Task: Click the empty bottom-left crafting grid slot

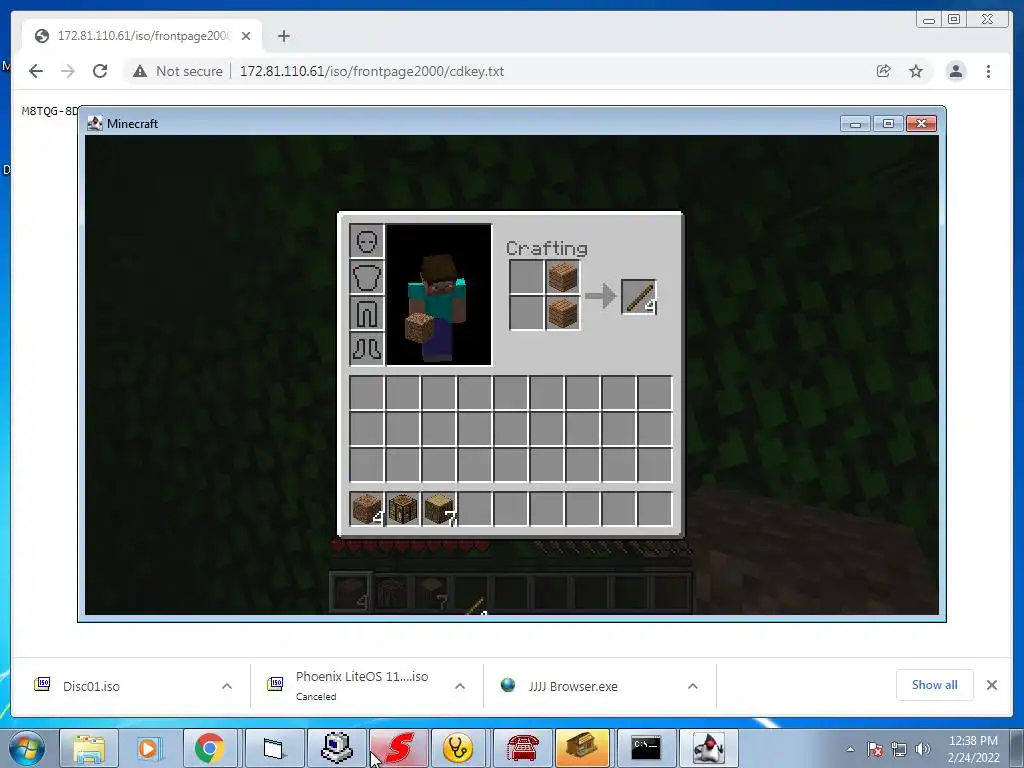Action: point(526,313)
